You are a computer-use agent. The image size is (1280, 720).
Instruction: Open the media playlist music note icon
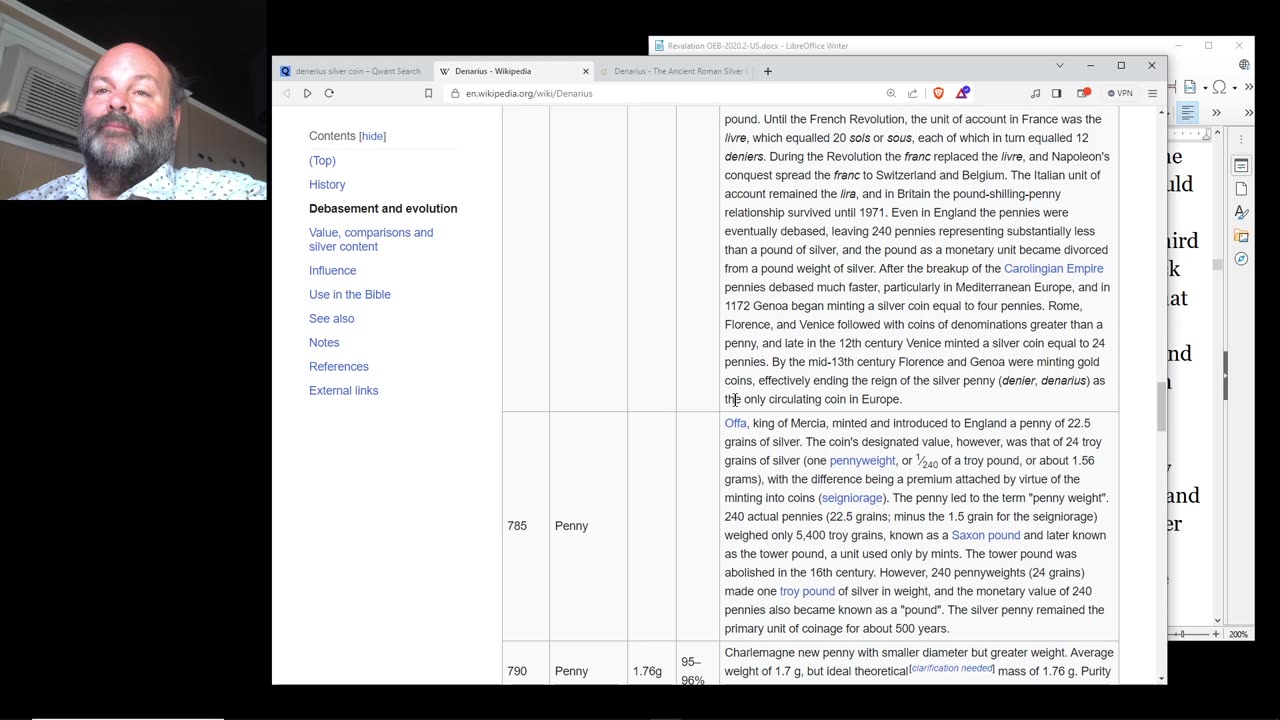click(x=1035, y=93)
